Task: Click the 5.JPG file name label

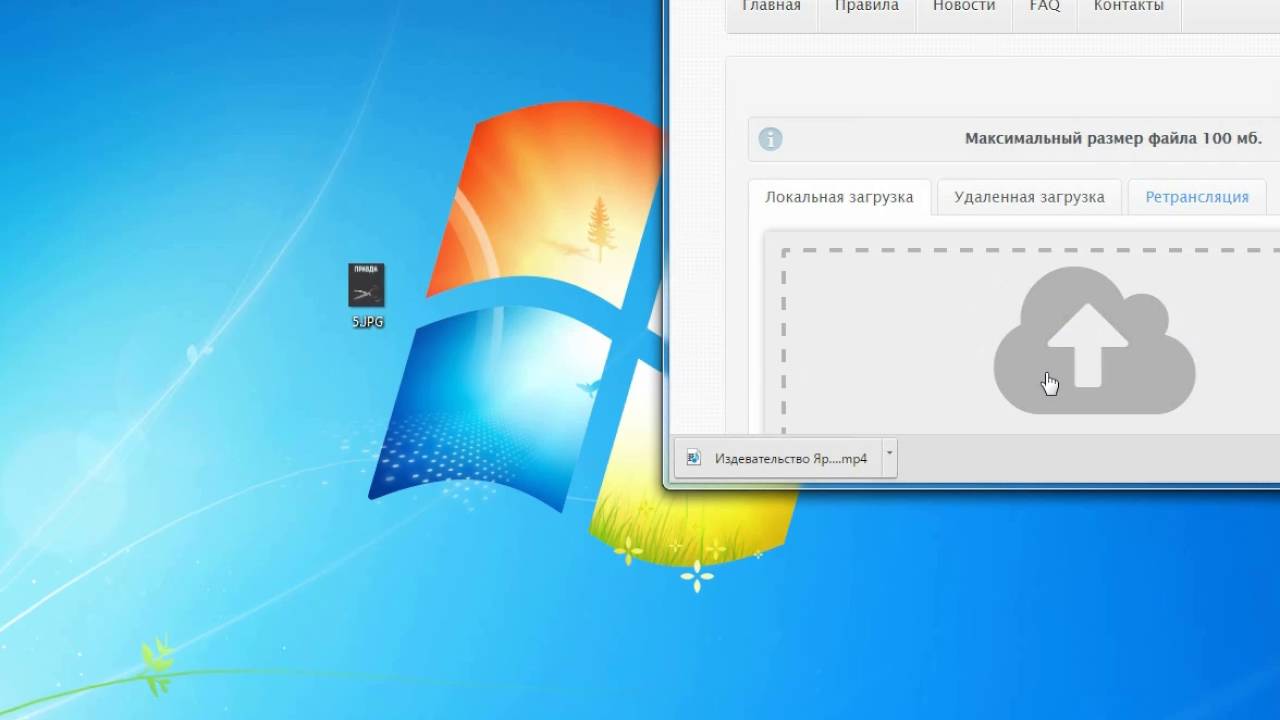Action: 367,322
